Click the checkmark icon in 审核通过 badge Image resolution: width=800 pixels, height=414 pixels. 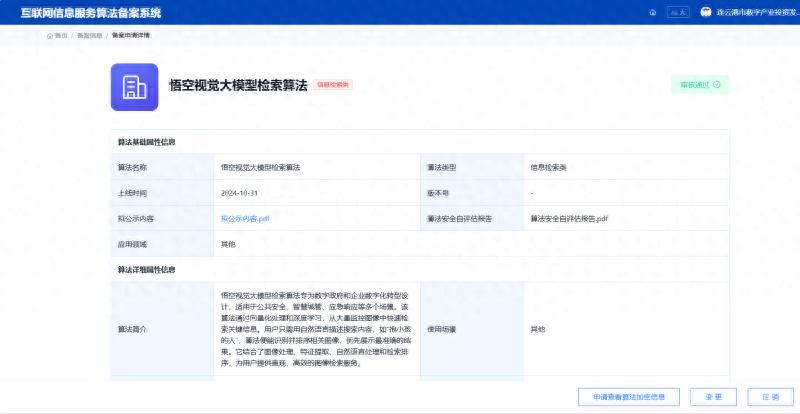[716, 85]
